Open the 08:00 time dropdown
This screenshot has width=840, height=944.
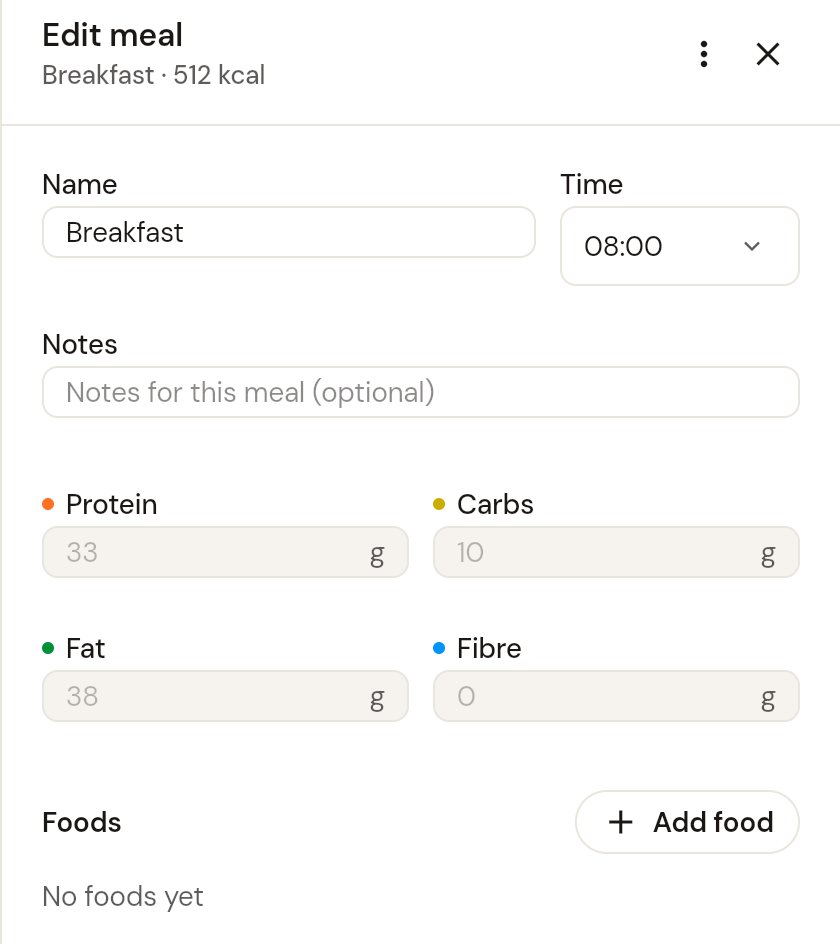[x=680, y=246]
